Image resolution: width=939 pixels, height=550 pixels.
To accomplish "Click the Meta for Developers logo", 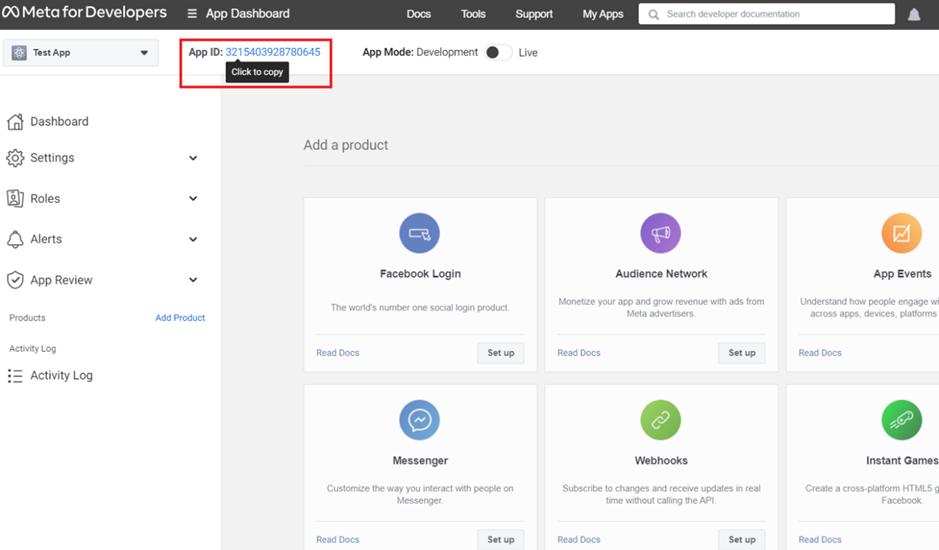I will (84, 13).
